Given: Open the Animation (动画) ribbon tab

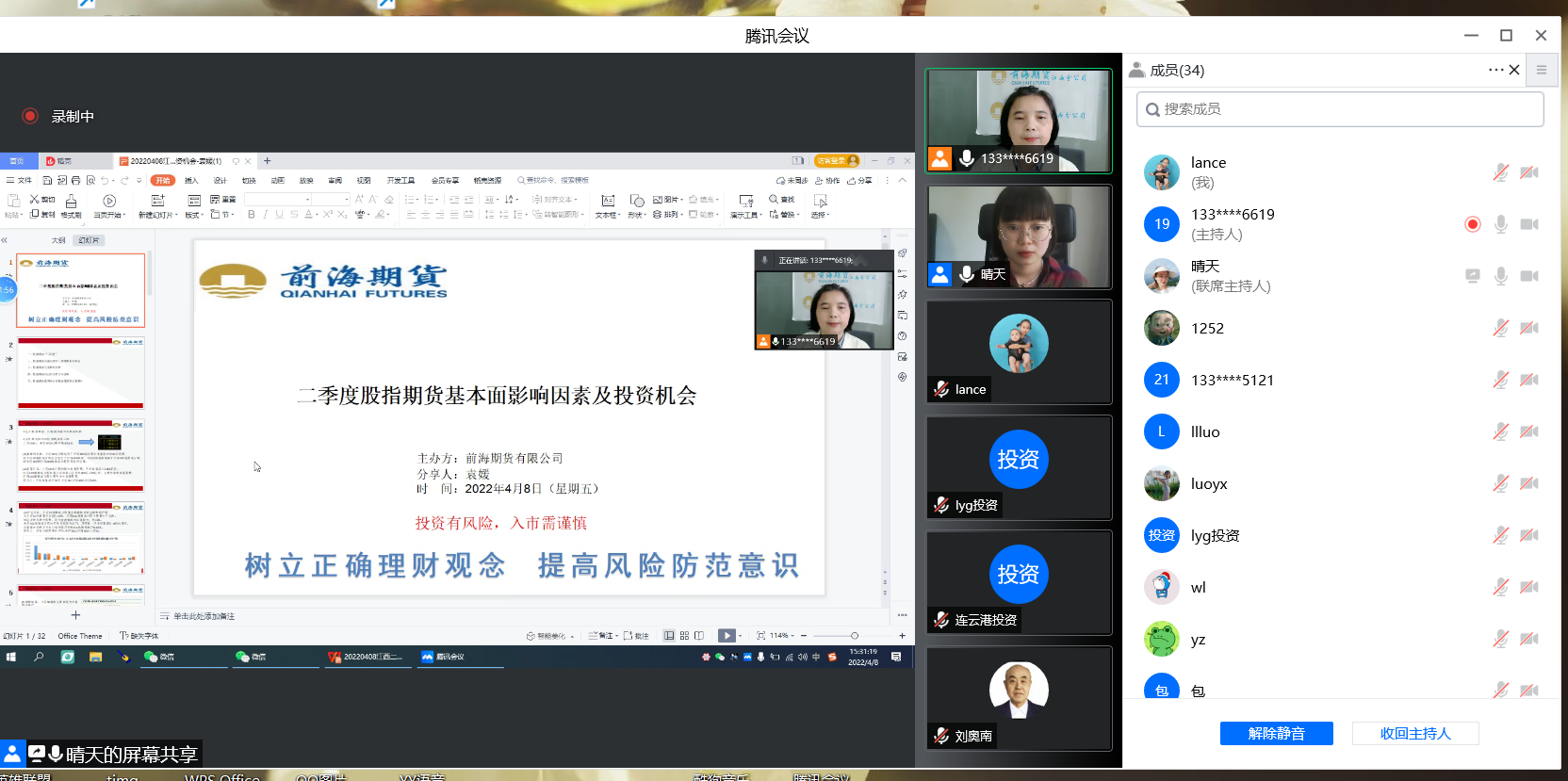Looking at the screenshot, I should 277,180.
